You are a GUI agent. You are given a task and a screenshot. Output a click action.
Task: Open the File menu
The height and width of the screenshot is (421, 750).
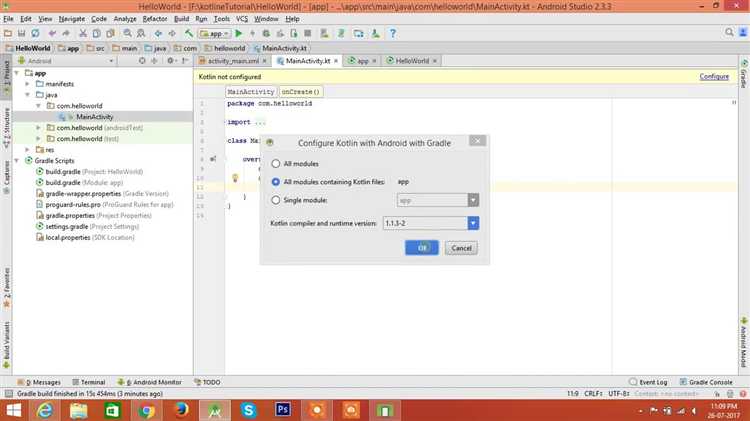point(8,19)
